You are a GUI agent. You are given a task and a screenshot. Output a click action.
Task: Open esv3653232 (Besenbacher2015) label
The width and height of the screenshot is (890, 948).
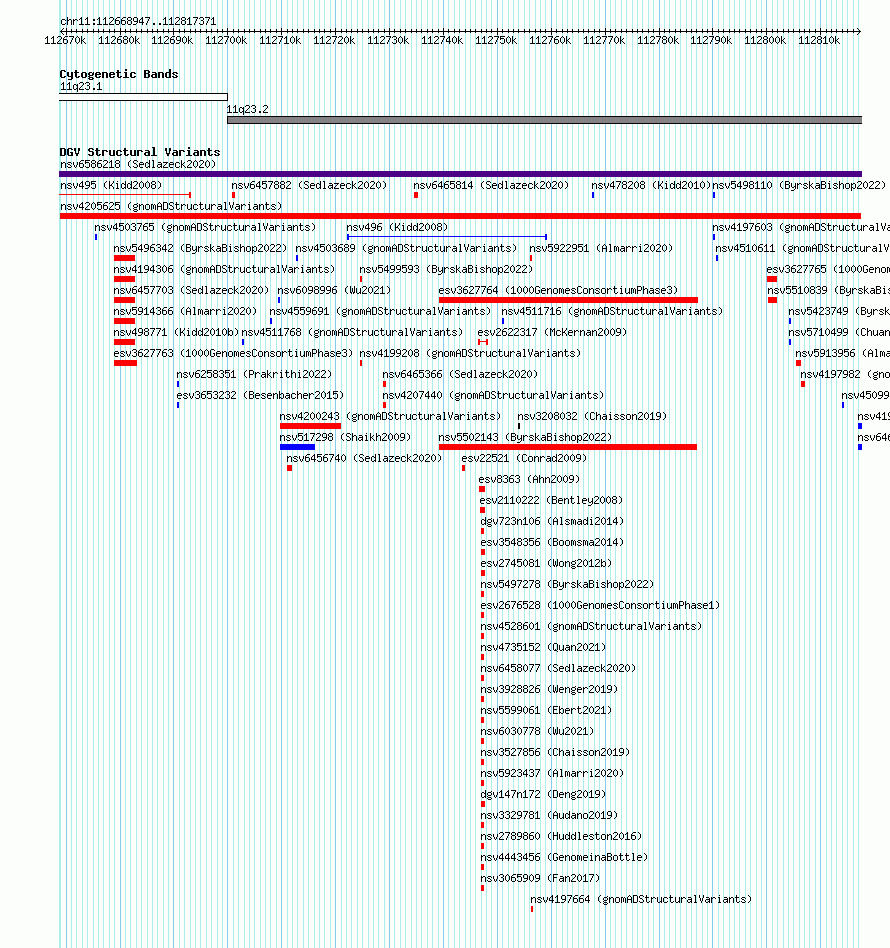point(260,396)
